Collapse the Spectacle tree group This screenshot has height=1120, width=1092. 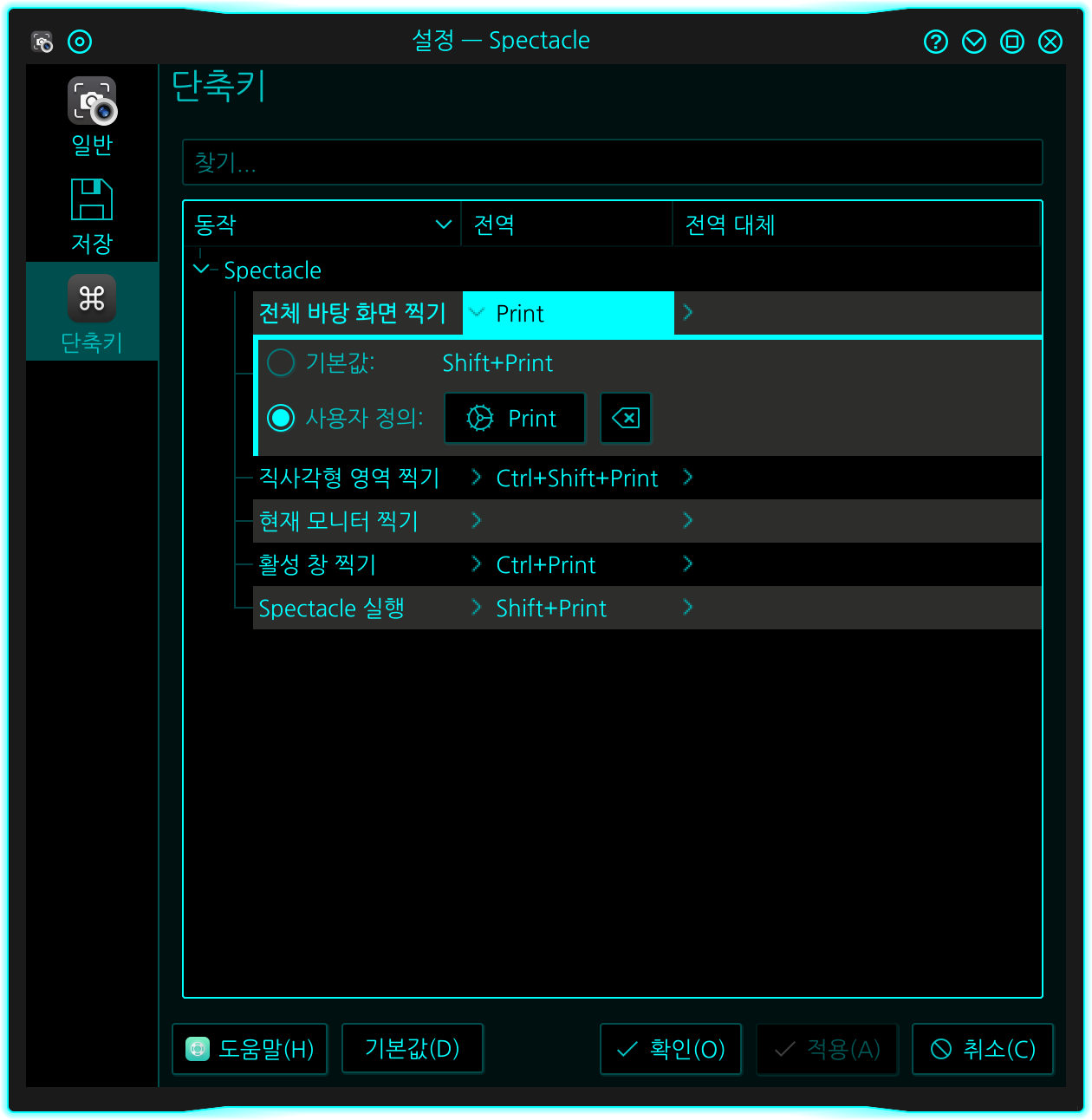201,270
